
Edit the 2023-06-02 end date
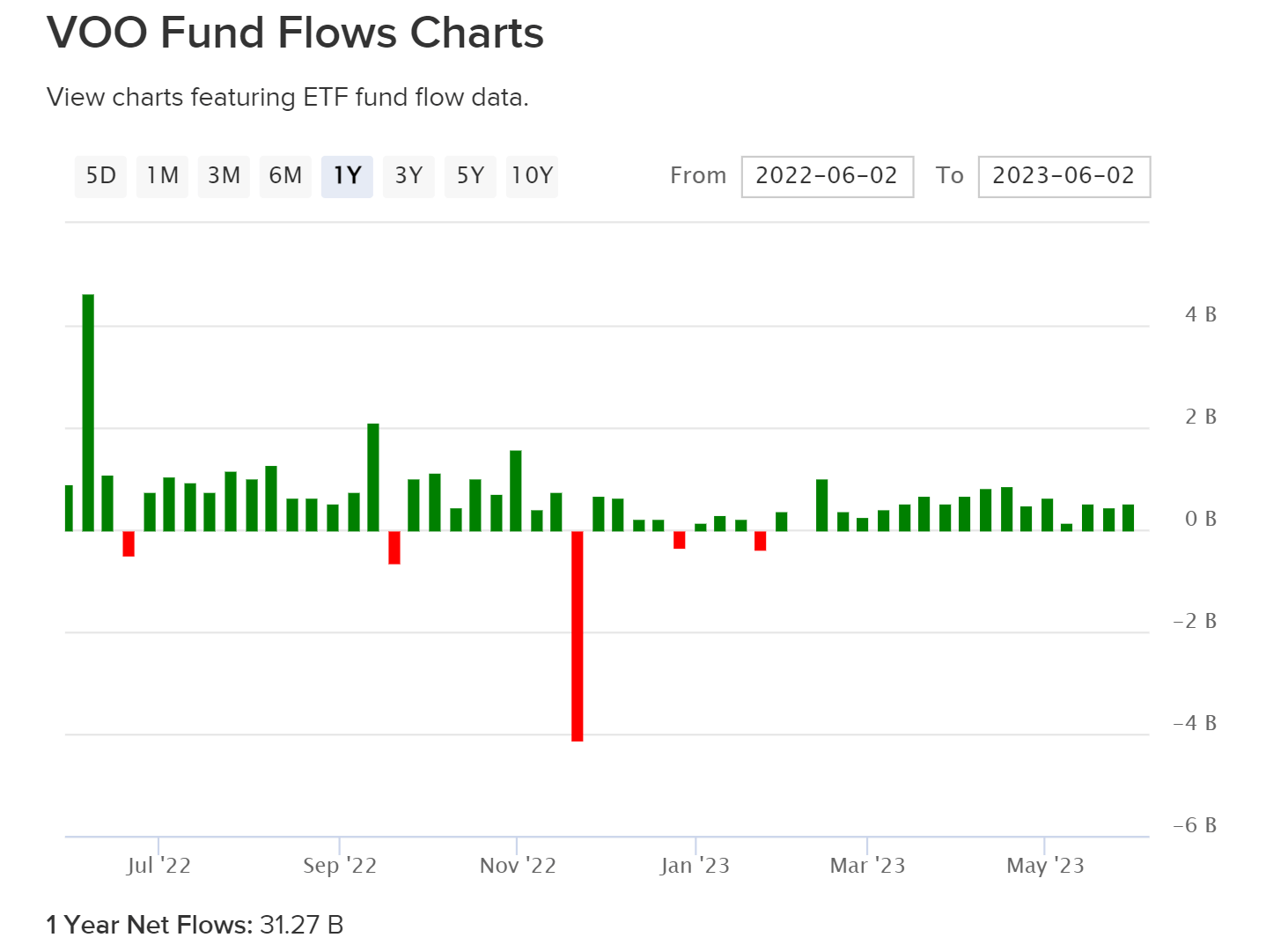tap(1063, 176)
